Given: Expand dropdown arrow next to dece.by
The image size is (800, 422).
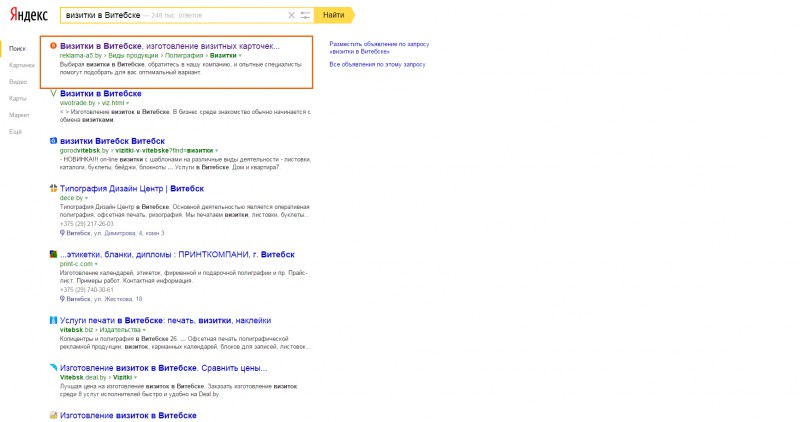Looking at the screenshot, I should [86, 198].
